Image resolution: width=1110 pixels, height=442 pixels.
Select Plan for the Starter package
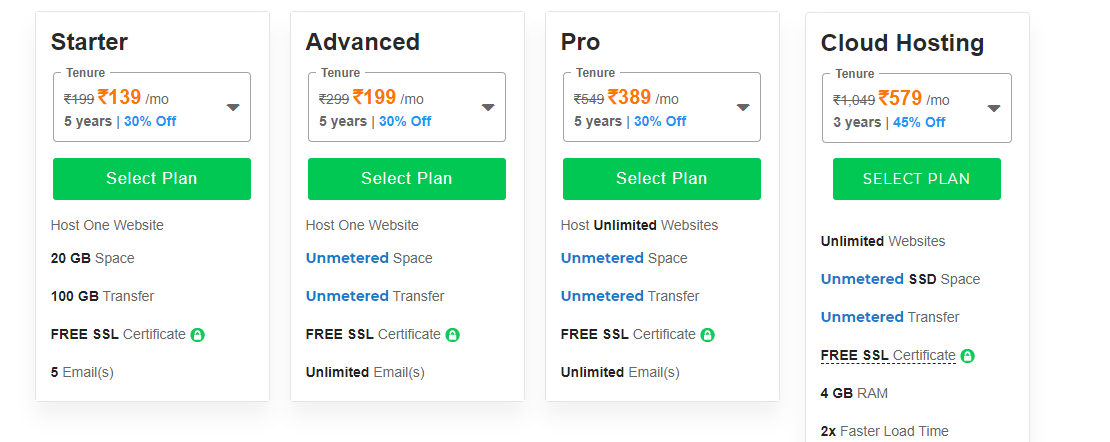coord(152,179)
